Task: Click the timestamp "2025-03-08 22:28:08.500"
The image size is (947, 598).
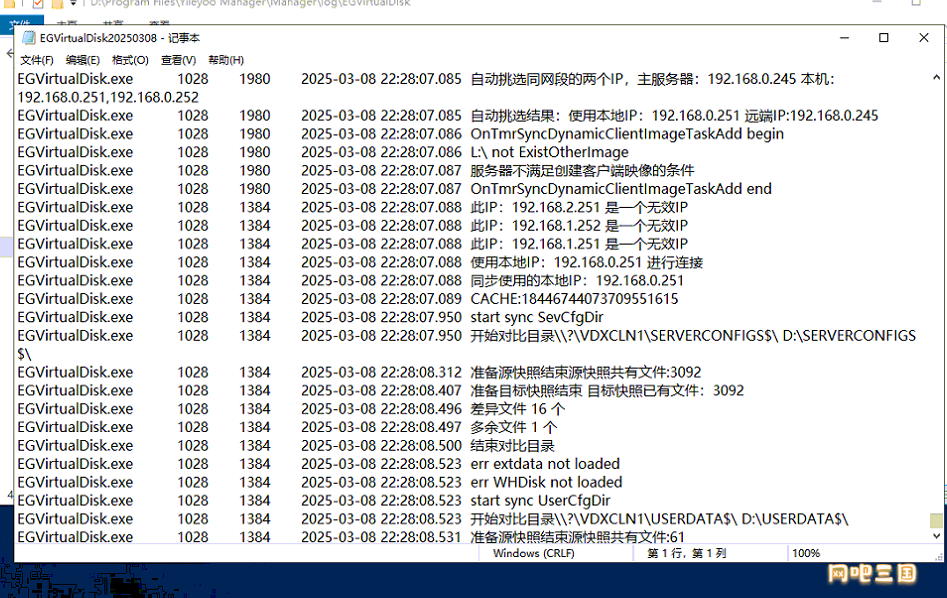Action: (381, 446)
